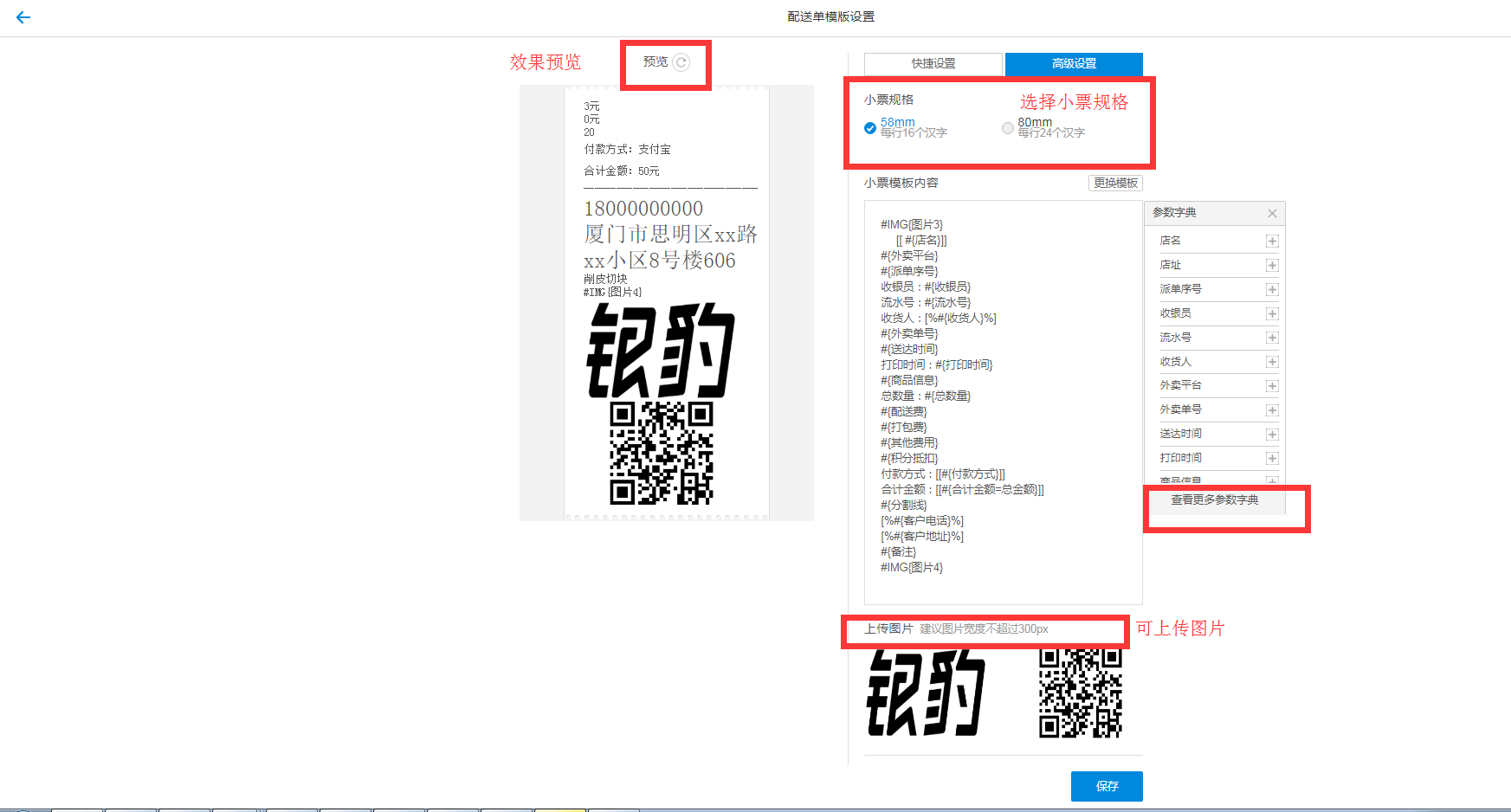The image size is (1511, 812).
Task: Click the #{分割线} template line
Action: [x=904, y=505]
